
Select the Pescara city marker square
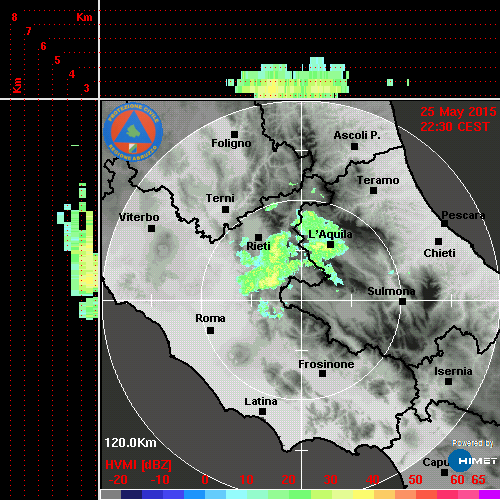[444, 224]
